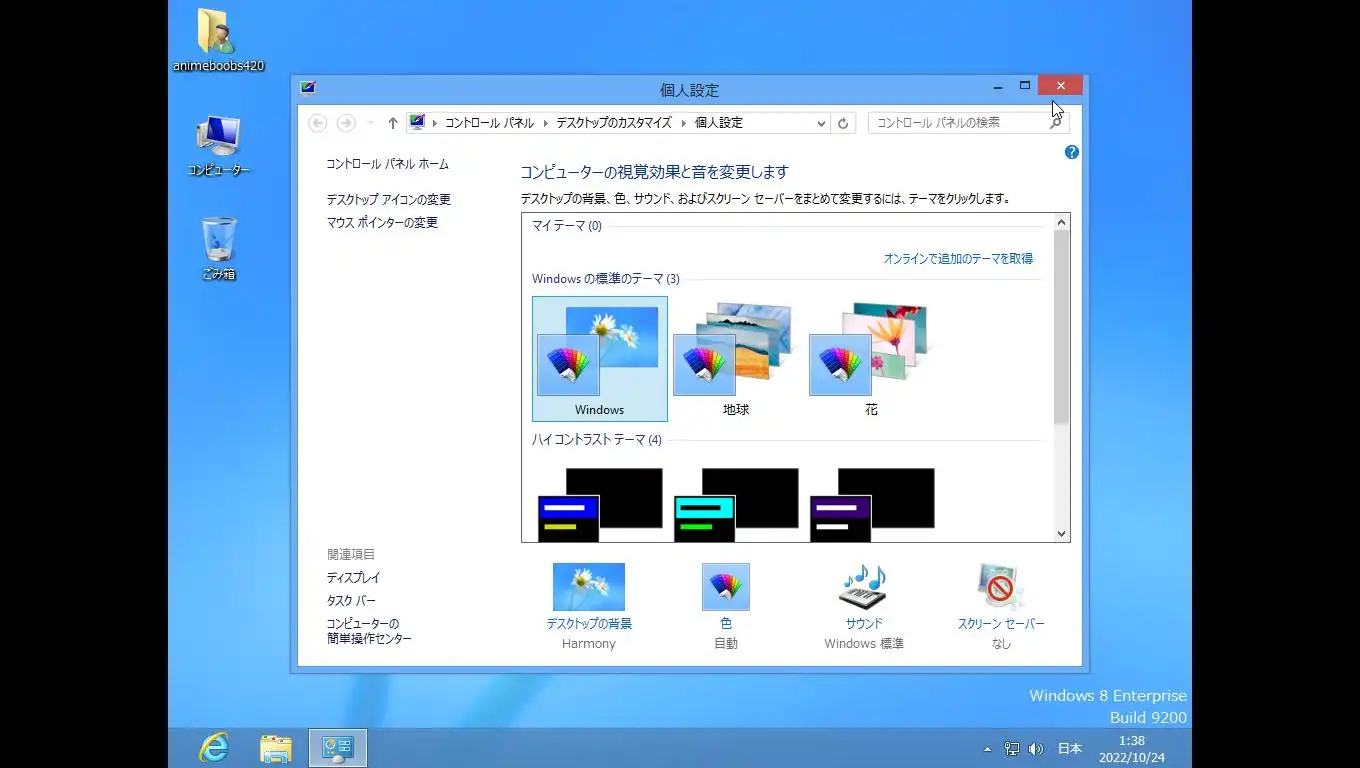Click the 日本 input language indicator

[1070, 749]
